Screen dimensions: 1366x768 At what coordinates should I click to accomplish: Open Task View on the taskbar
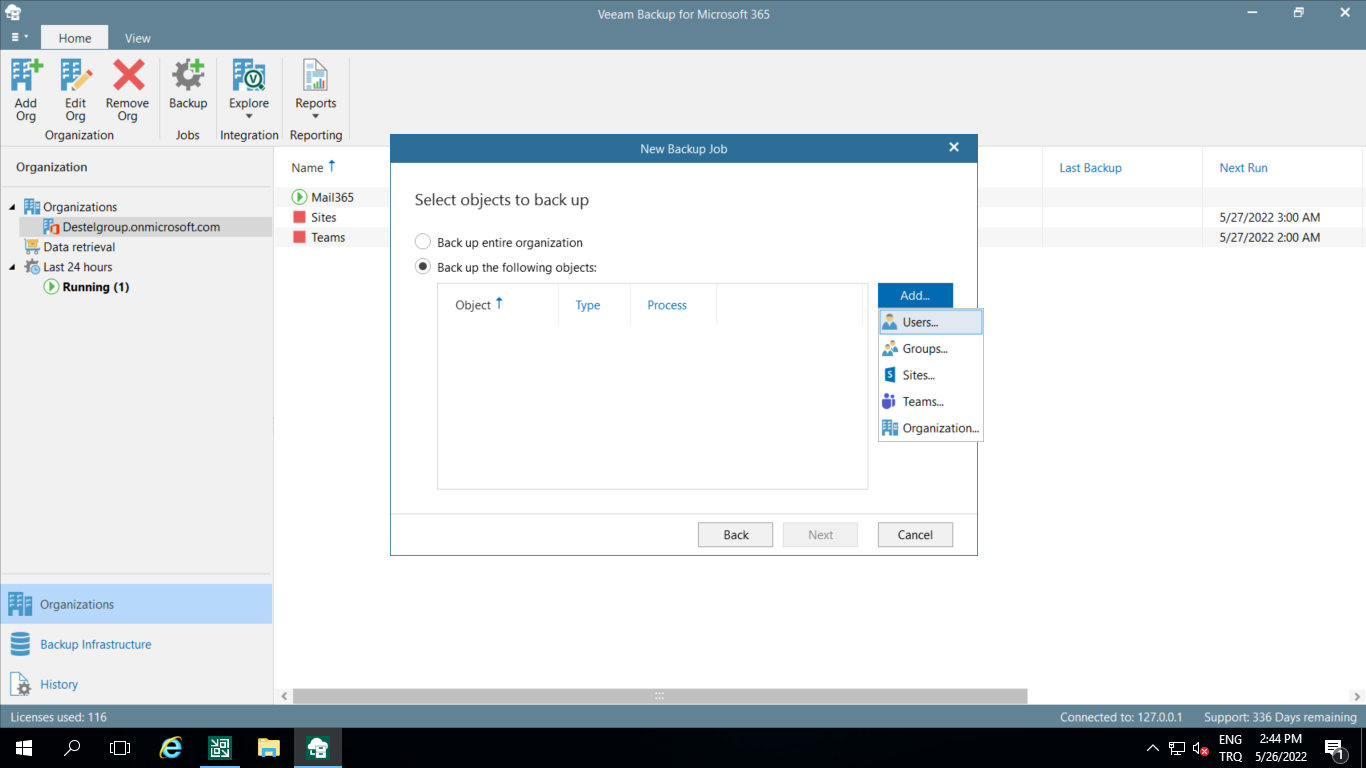coord(120,748)
